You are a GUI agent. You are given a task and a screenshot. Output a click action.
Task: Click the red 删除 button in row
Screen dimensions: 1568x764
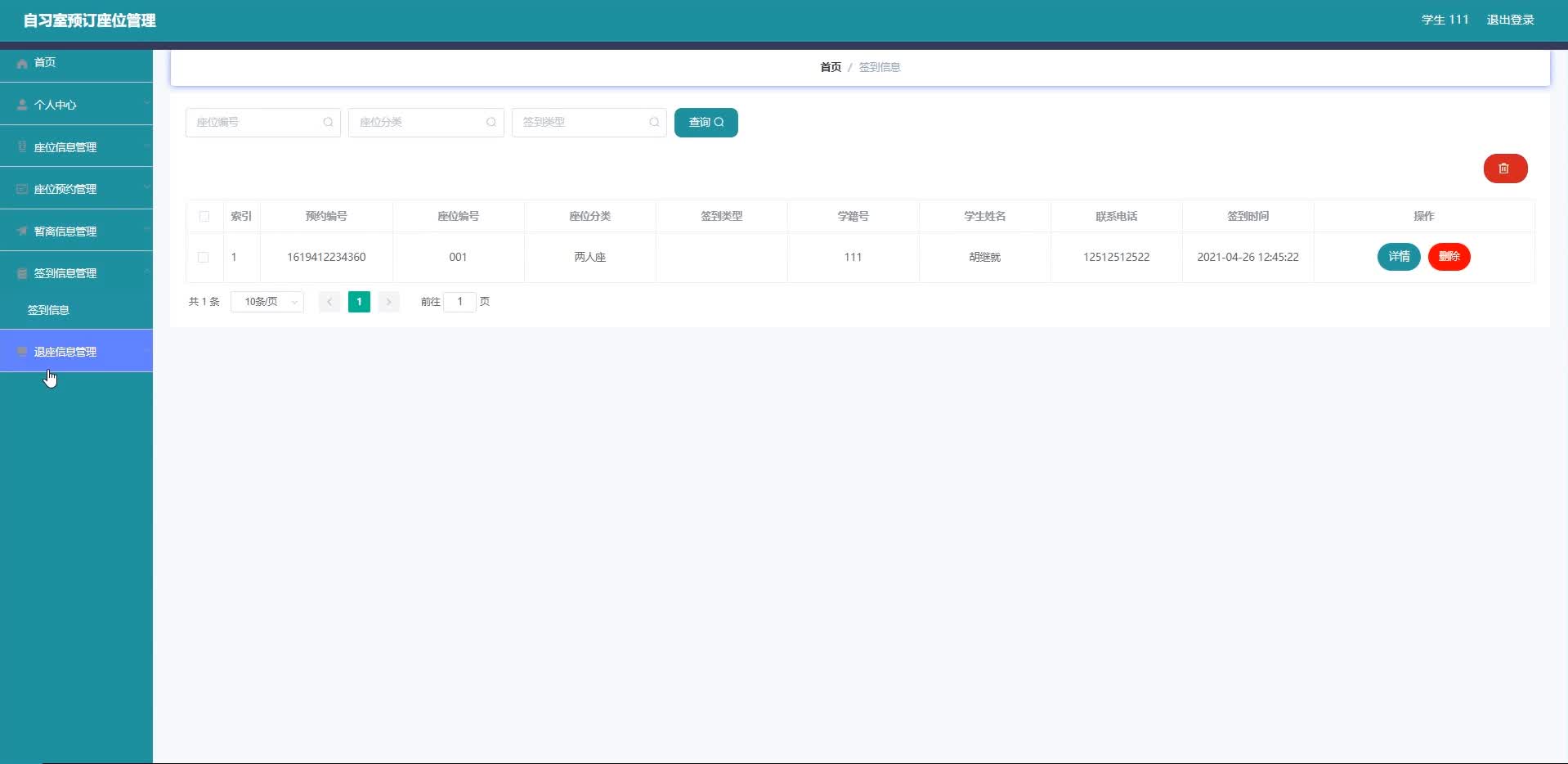pos(1449,257)
